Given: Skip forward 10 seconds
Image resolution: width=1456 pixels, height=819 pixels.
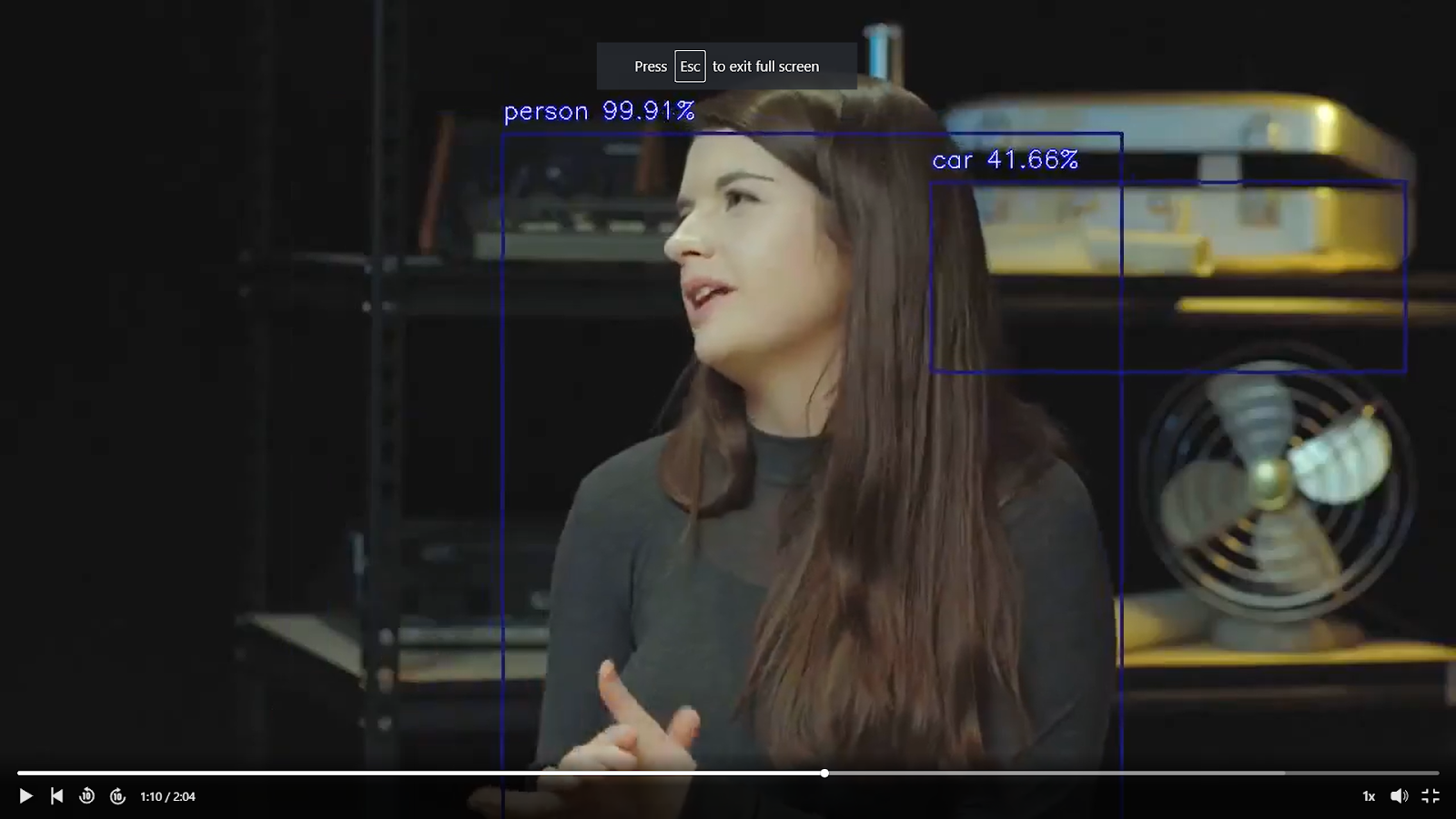Looking at the screenshot, I should click(117, 796).
